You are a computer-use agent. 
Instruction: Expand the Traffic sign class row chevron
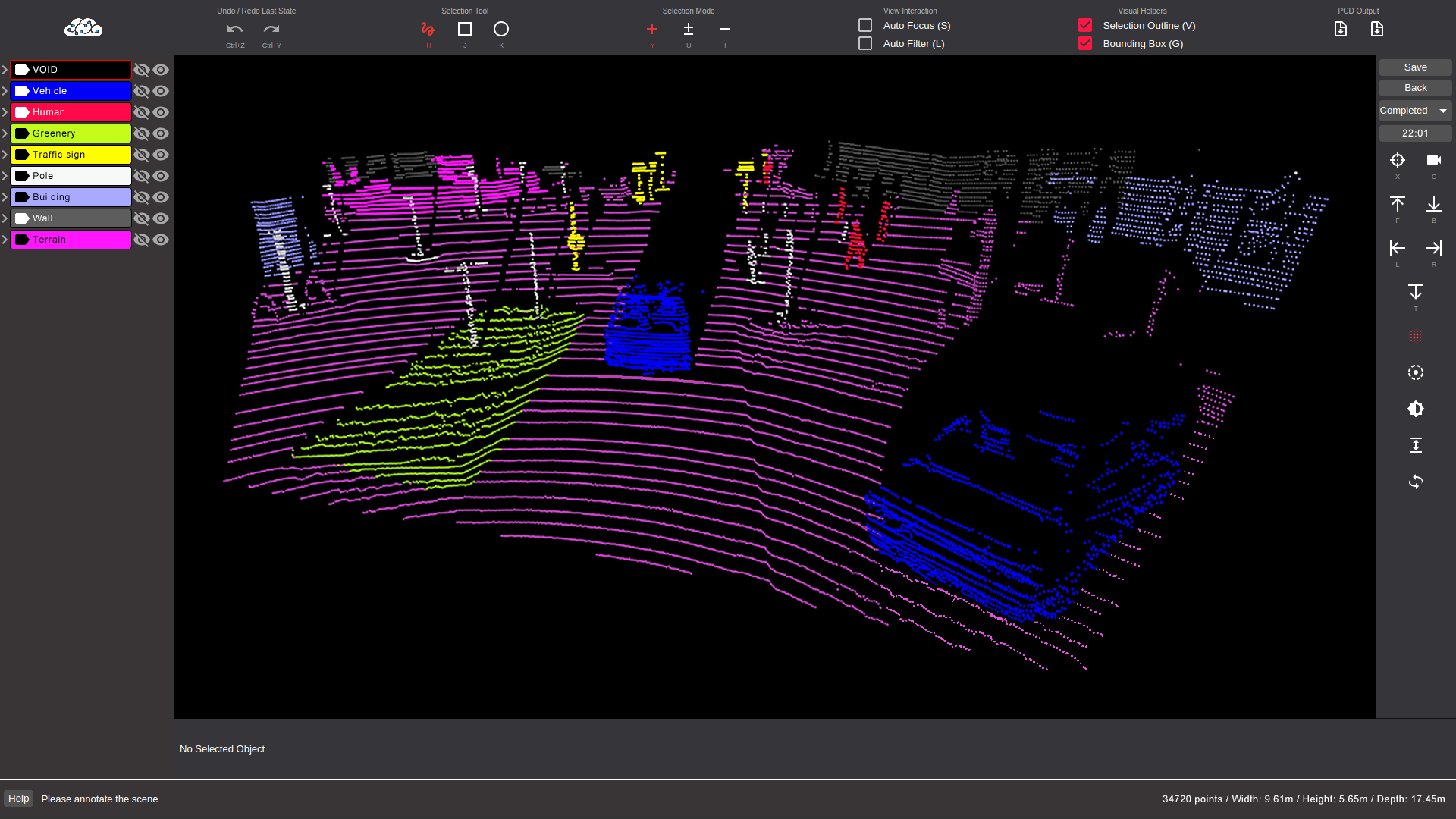click(x=5, y=155)
